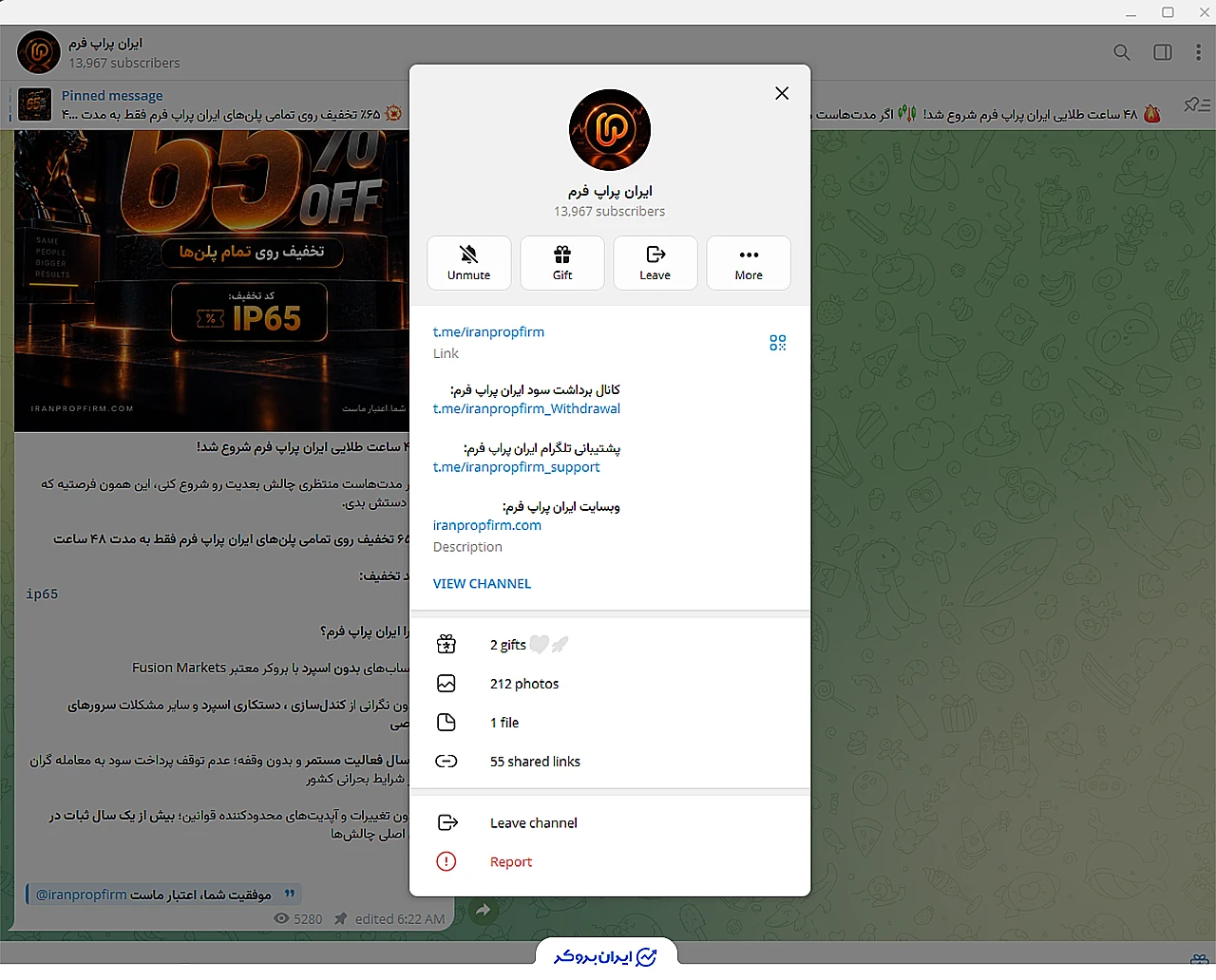Viewport: 1216px width, 980px height.
Task: Report this channel
Action: click(610, 862)
